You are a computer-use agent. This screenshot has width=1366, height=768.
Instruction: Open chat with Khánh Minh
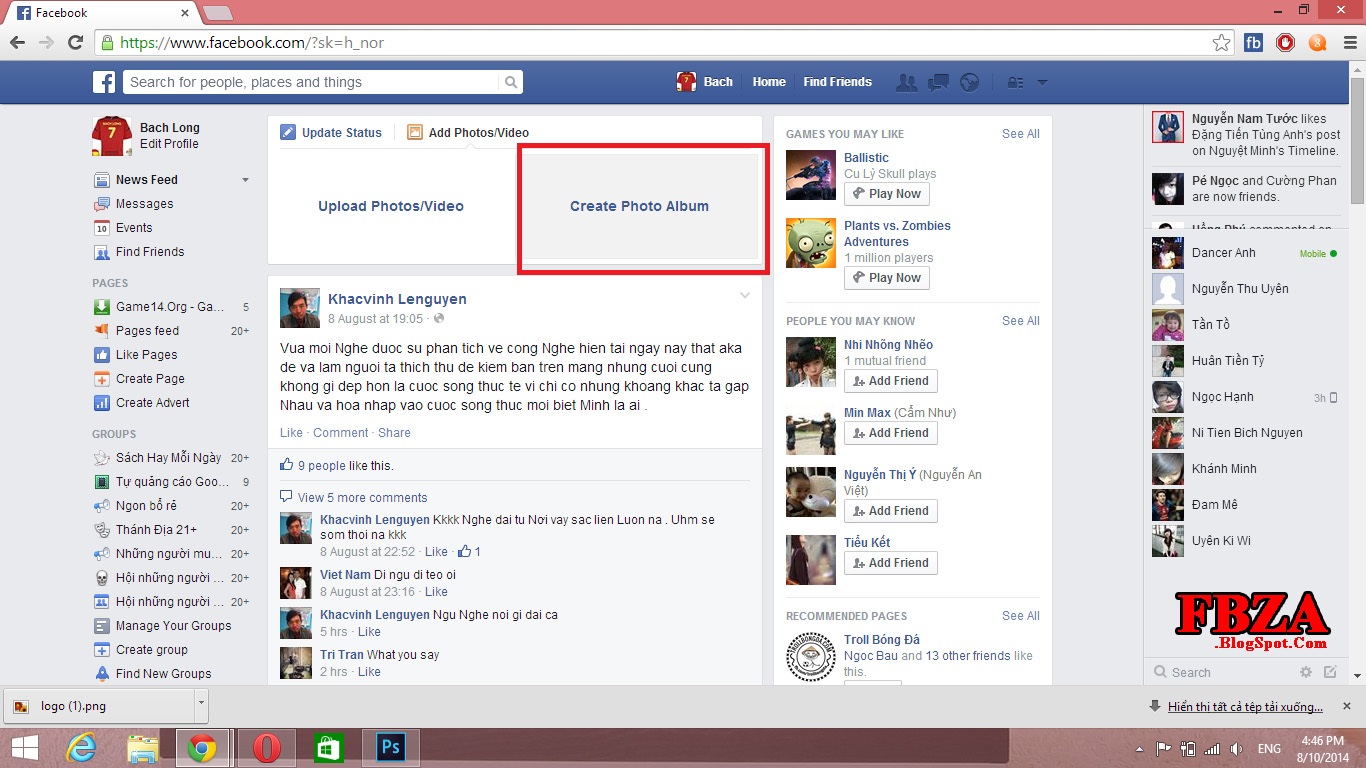[x=1245, y=469]
